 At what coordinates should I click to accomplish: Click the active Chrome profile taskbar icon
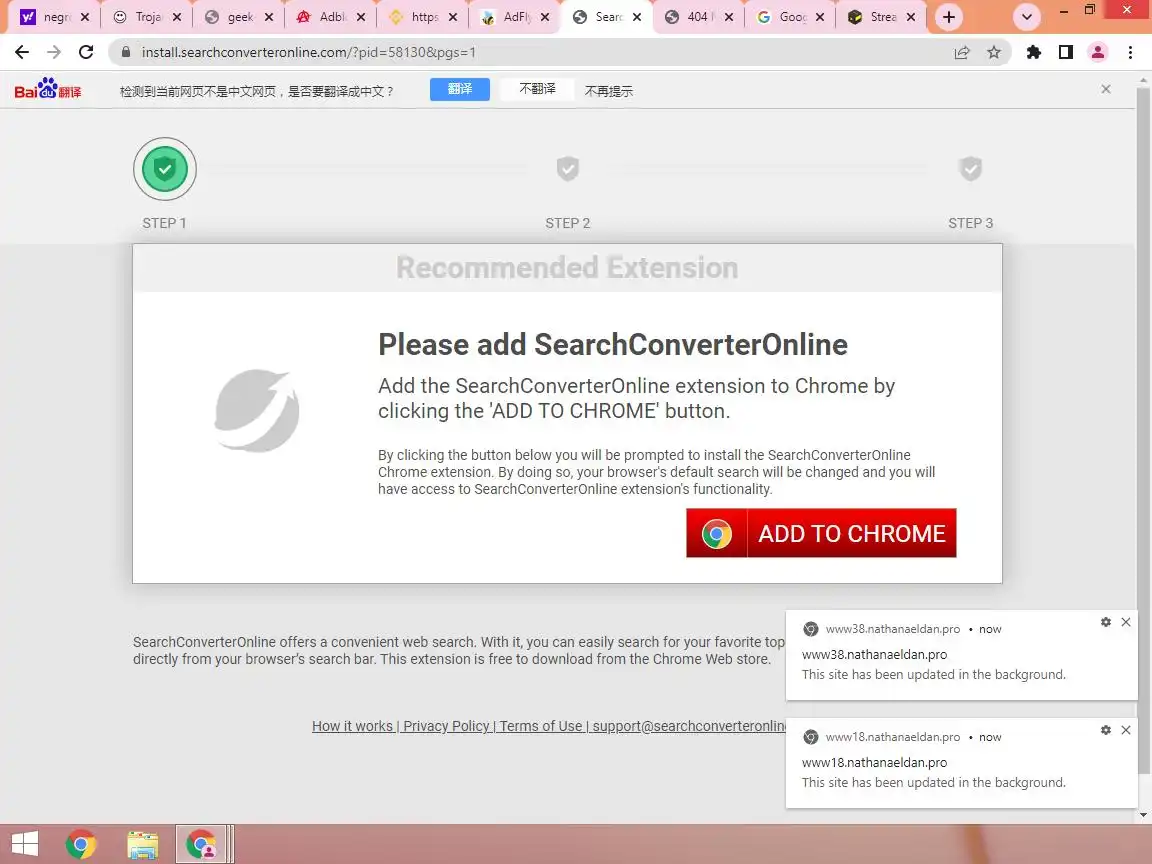pyautogui.click(x=201, y=843)
